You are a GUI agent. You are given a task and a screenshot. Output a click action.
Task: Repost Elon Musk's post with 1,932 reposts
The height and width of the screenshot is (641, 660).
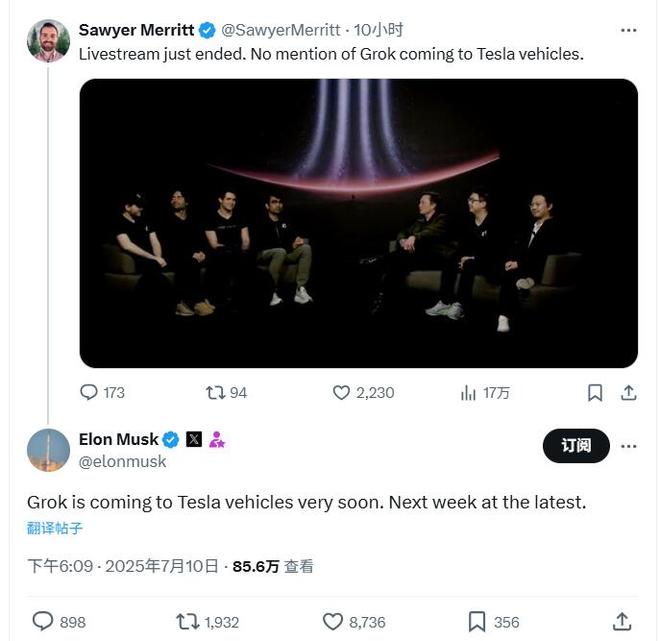187,622
